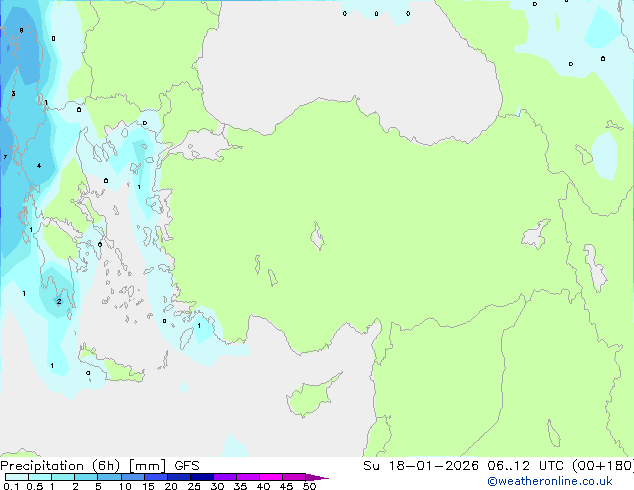Click the '50' legend label
Image resolution: width=634 pixels, height=490 pixels.
(x=310, y=486)
